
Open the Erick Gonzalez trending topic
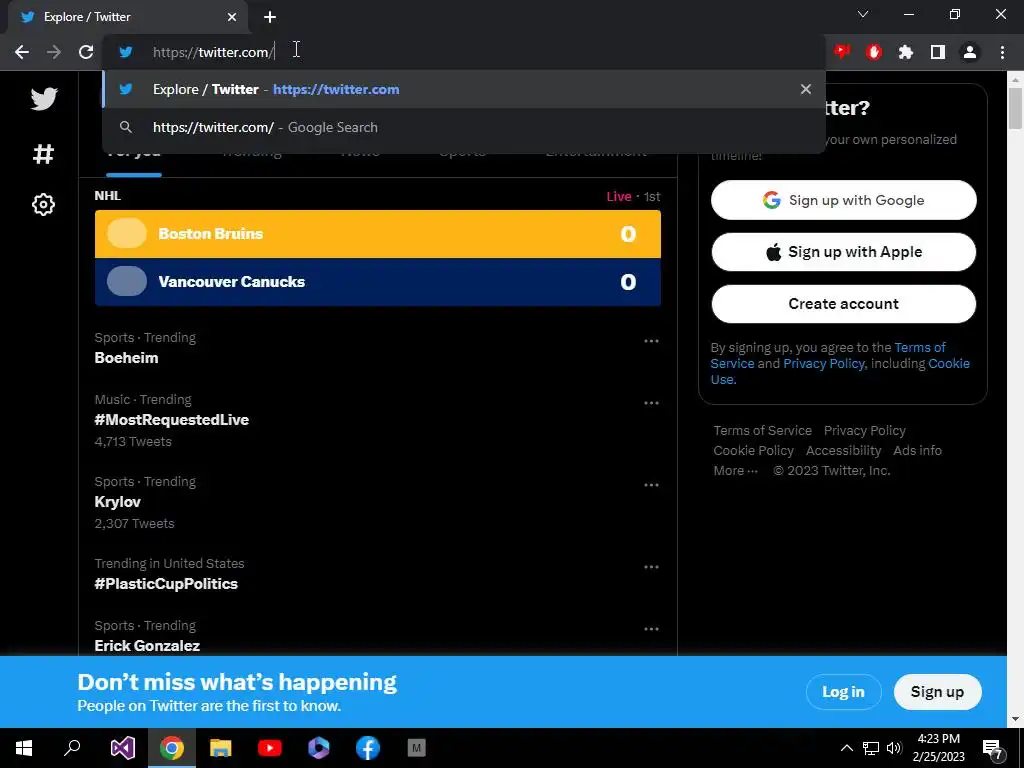point(147,646)
